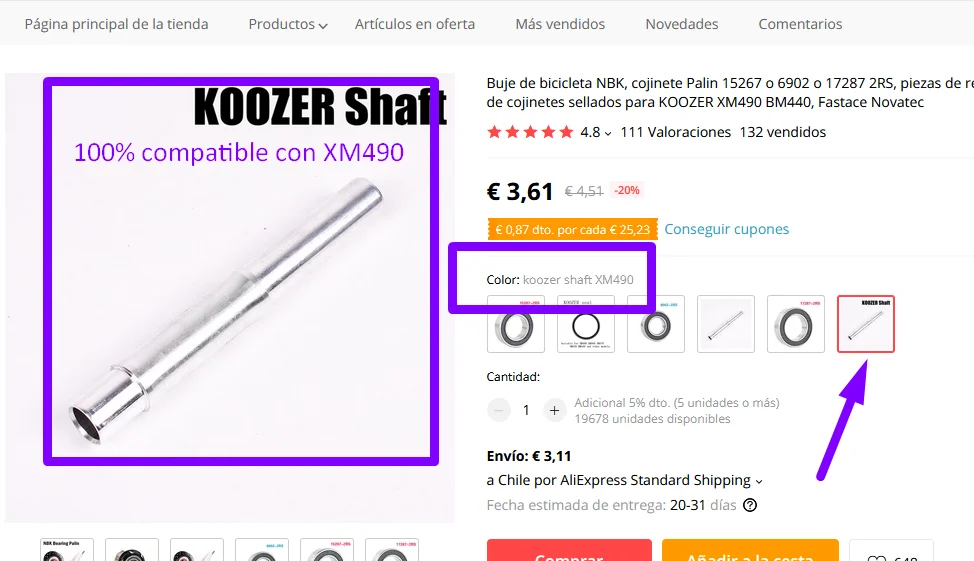Open the Comentarios tab
This screenshot has height=561, width=974.
point(800,24)
